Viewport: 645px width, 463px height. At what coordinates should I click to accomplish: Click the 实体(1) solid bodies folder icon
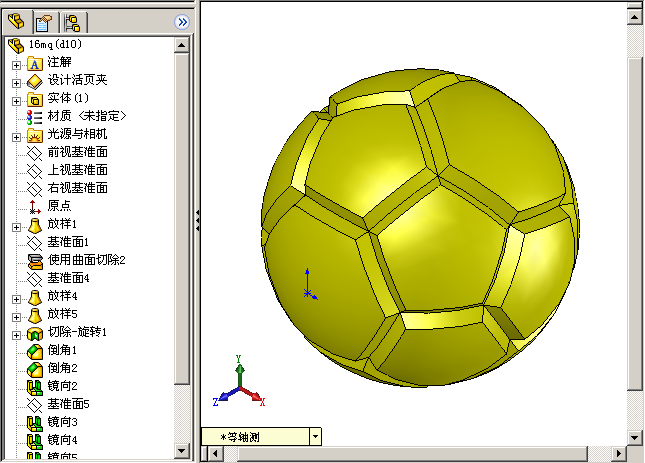(x=35, y=100)
